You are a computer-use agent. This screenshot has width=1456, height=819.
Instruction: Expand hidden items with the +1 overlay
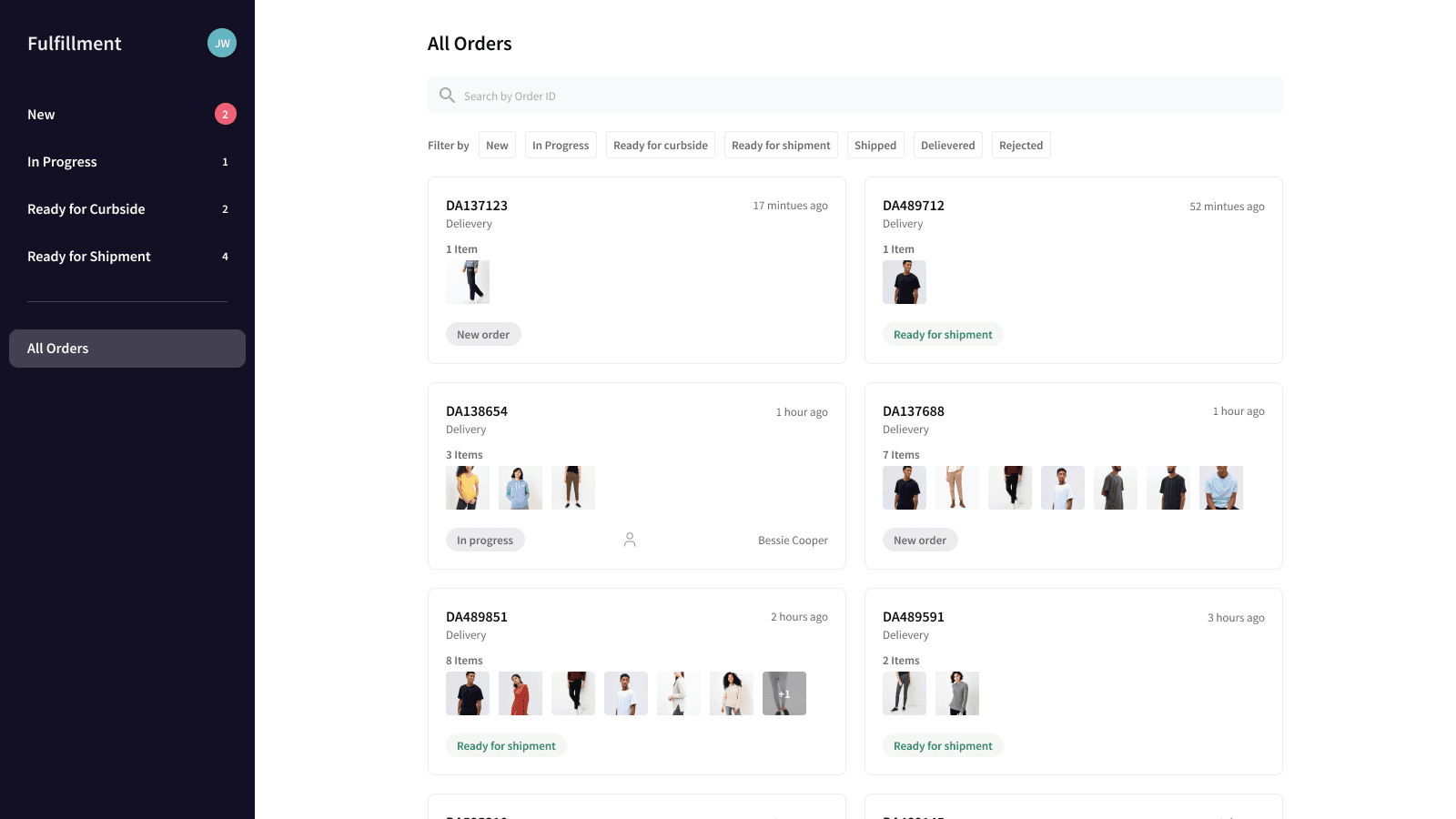tap(784, 693)
